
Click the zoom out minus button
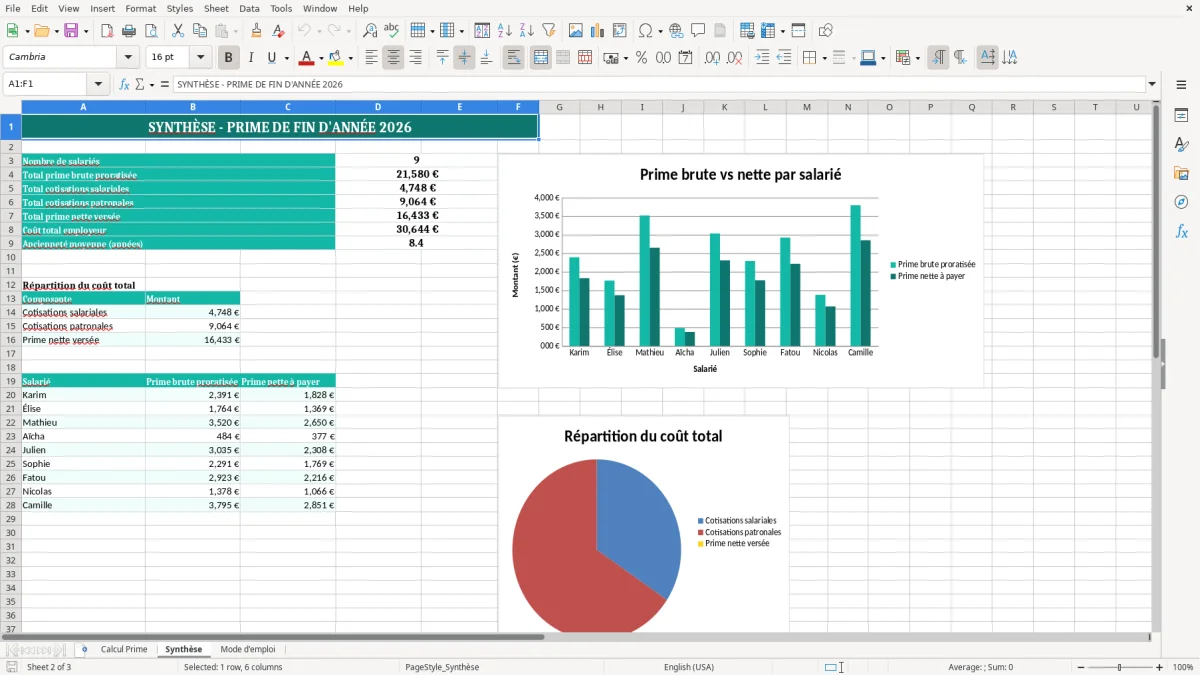[1080, 667]
